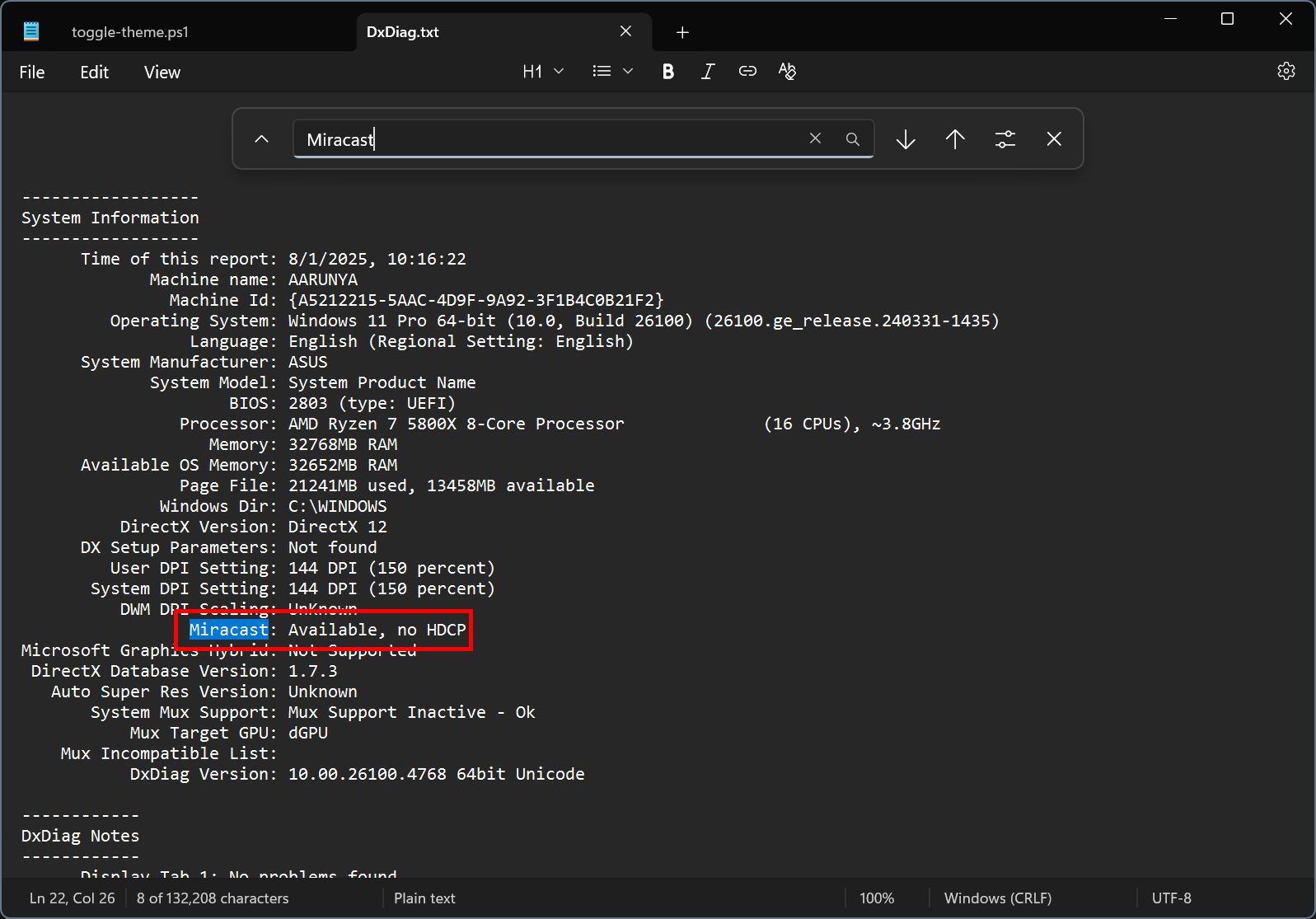Click the search magnifier icon
Viewport: 1316px width, 919px height.
point(853,139)
